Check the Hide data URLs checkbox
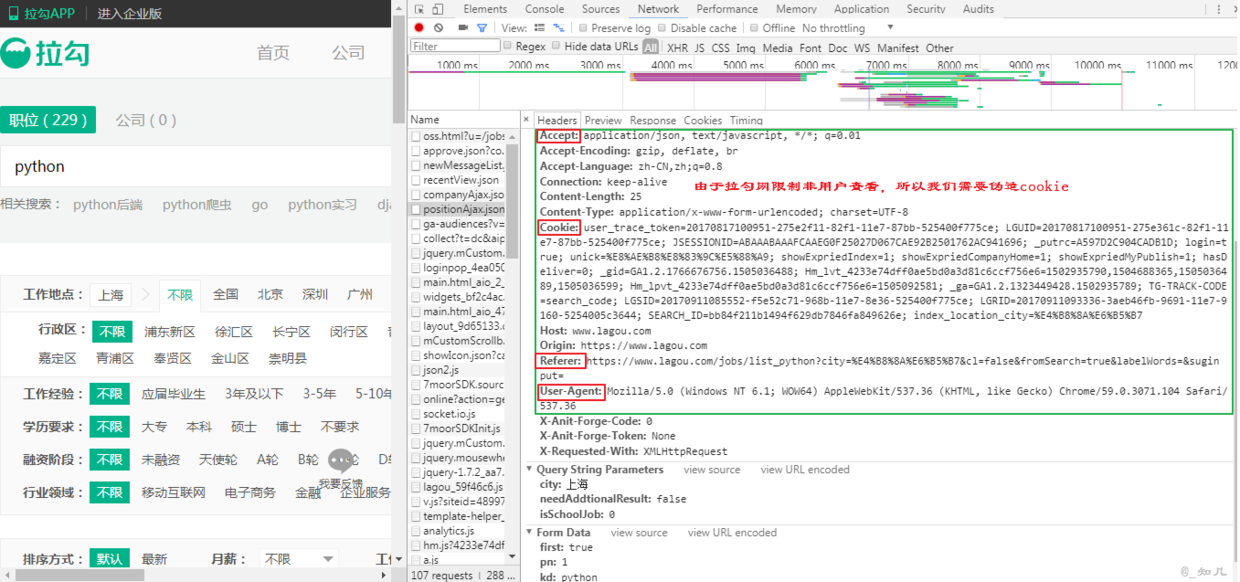 click(556, 46)
